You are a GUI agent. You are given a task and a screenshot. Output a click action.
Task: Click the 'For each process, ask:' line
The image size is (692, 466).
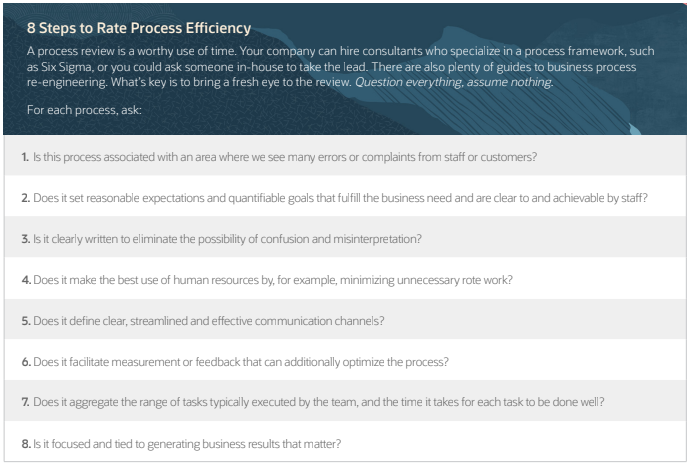[x=84, y=109]
